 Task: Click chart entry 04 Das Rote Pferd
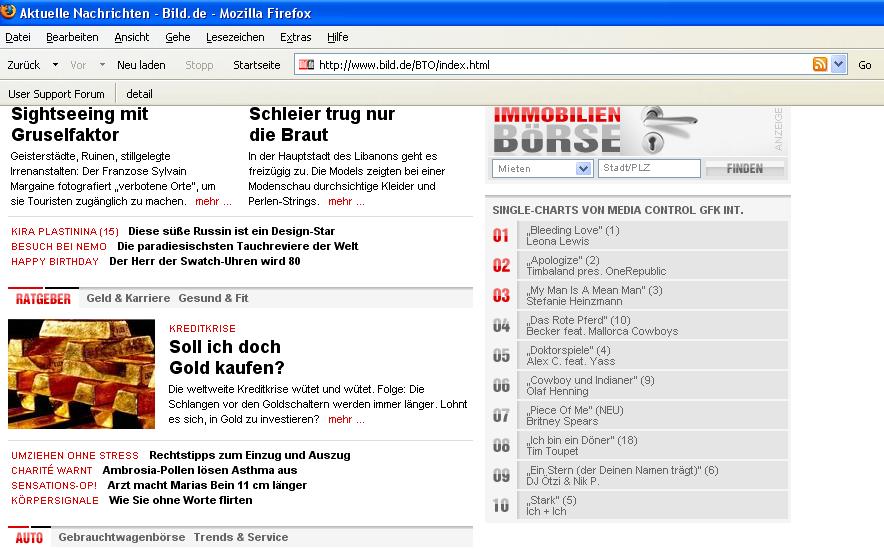pyautogui.click(x=639, y=325)
